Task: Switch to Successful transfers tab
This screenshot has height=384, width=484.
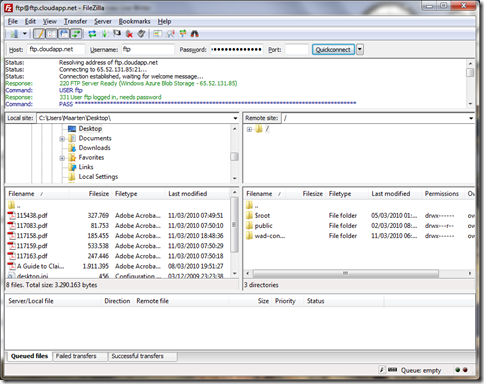Action: (143, 356)
